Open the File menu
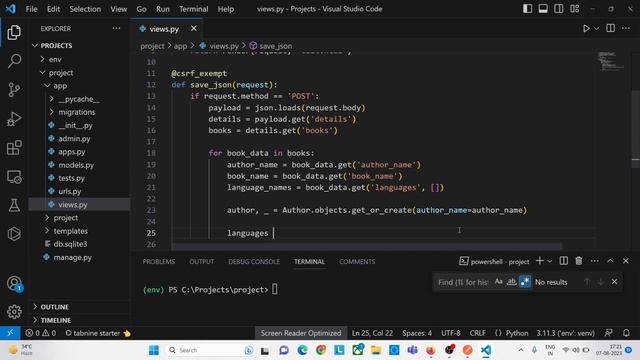Screen dimensions: 640x360 coord(31,9)
